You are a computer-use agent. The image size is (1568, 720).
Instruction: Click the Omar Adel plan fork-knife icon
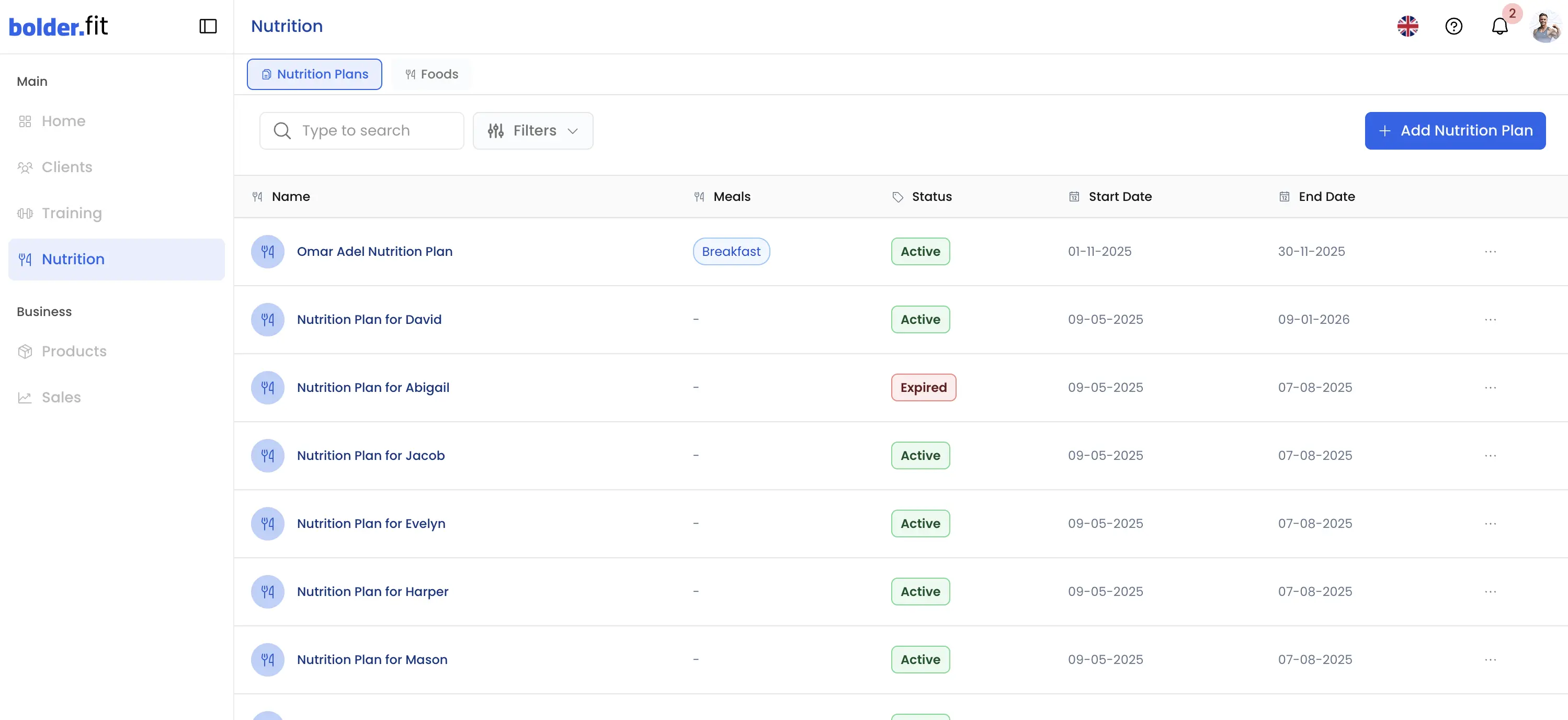tap(268, 252)
